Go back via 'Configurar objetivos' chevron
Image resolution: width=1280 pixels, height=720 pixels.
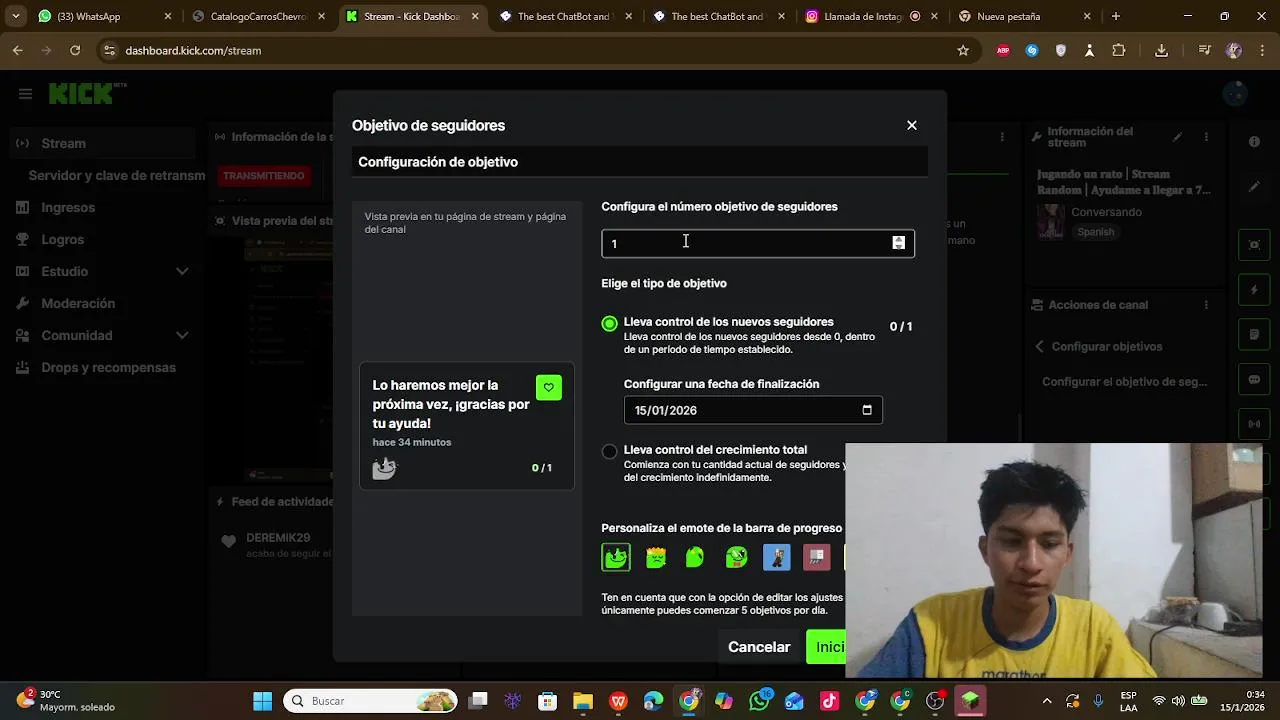[1039, 346]
